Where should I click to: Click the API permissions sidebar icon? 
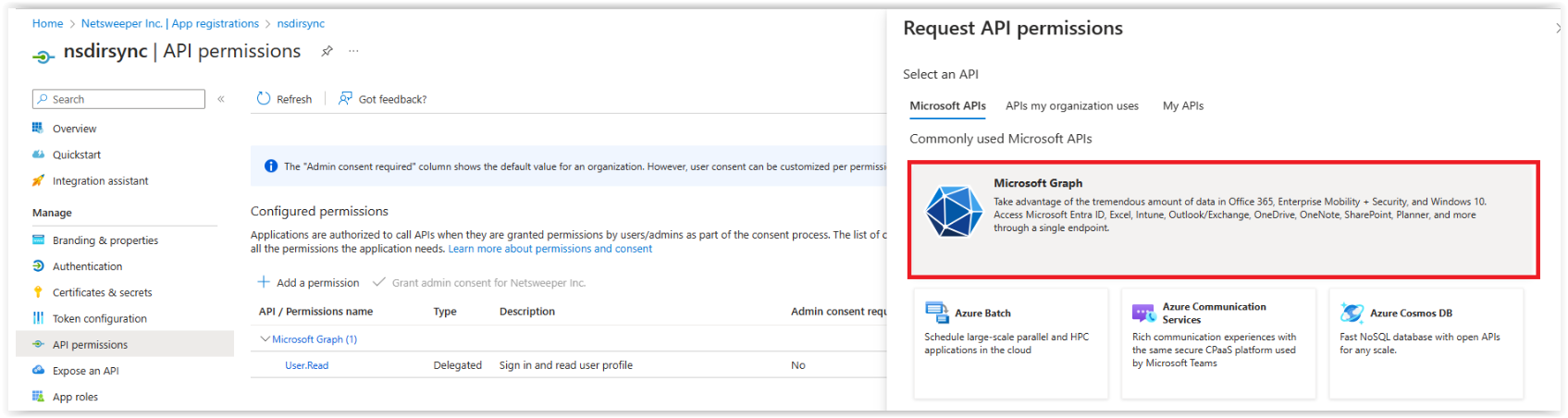click(38, 344)
